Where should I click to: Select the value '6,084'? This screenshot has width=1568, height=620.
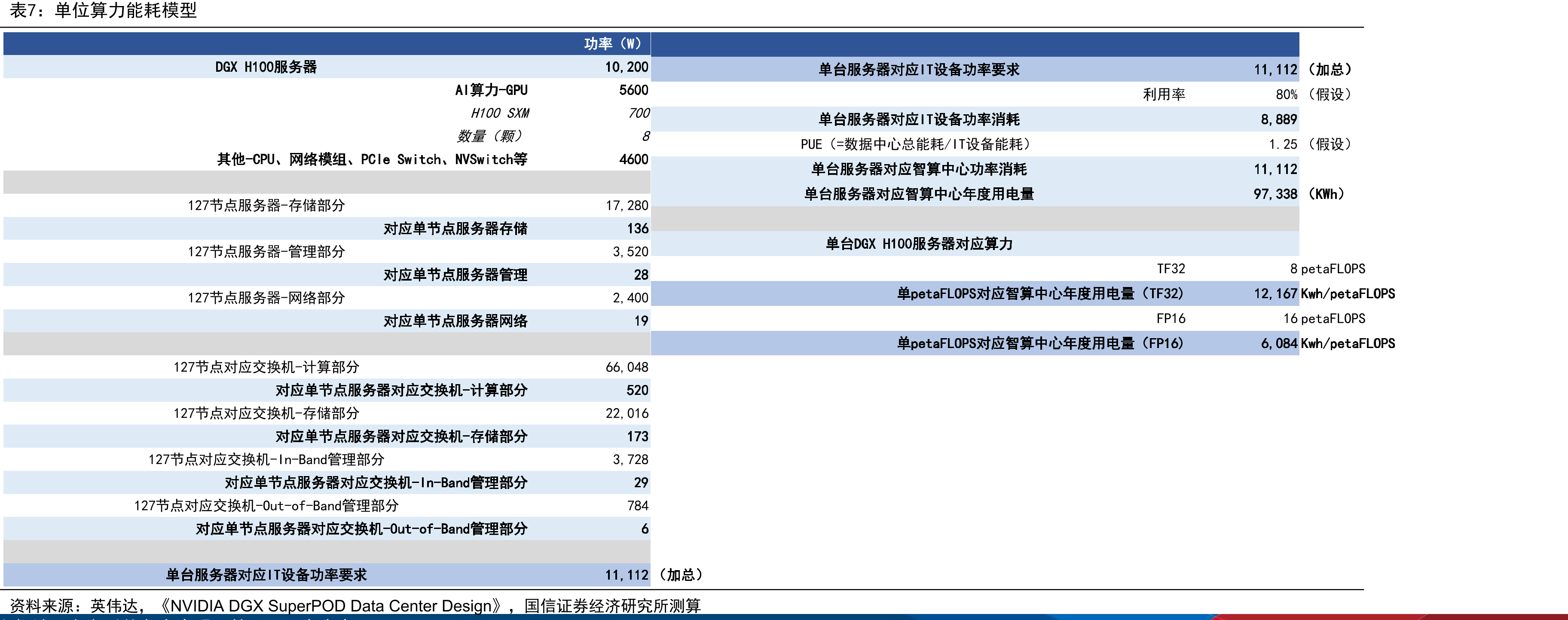click(x=1279, y=344)
